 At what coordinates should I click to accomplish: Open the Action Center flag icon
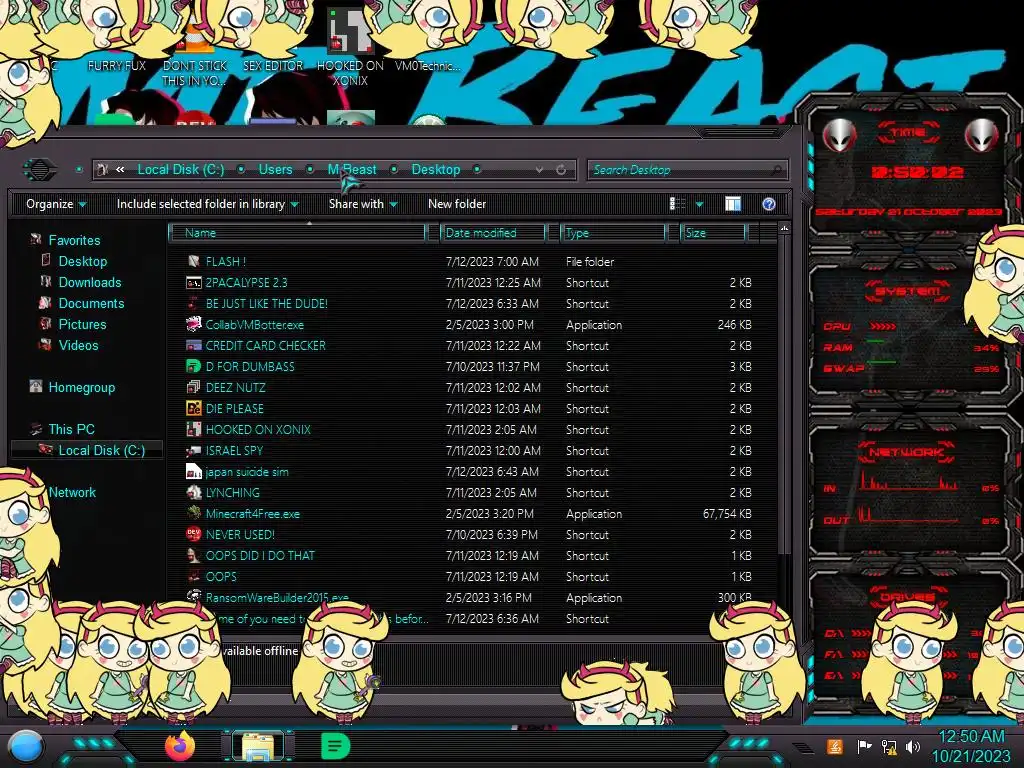(x=864, y=746)
